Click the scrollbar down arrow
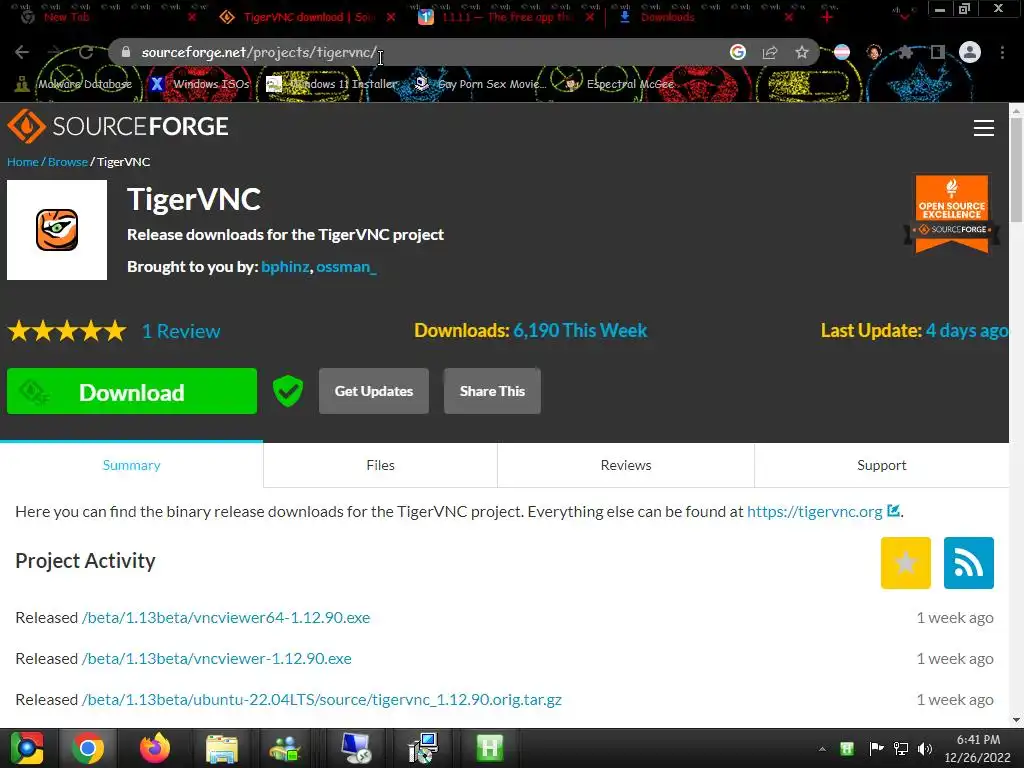 point(1017,720)
